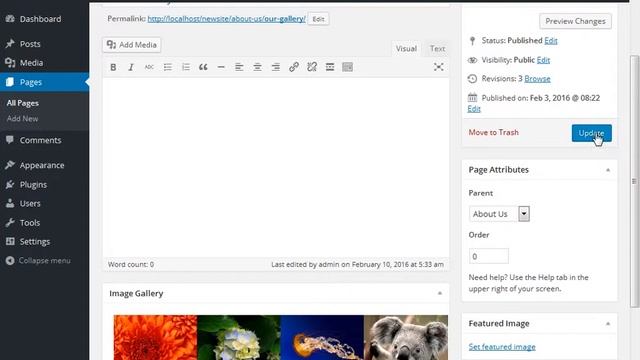640x360 pixels.
Task: Move this page to Trash
Action: pos(493,132)
